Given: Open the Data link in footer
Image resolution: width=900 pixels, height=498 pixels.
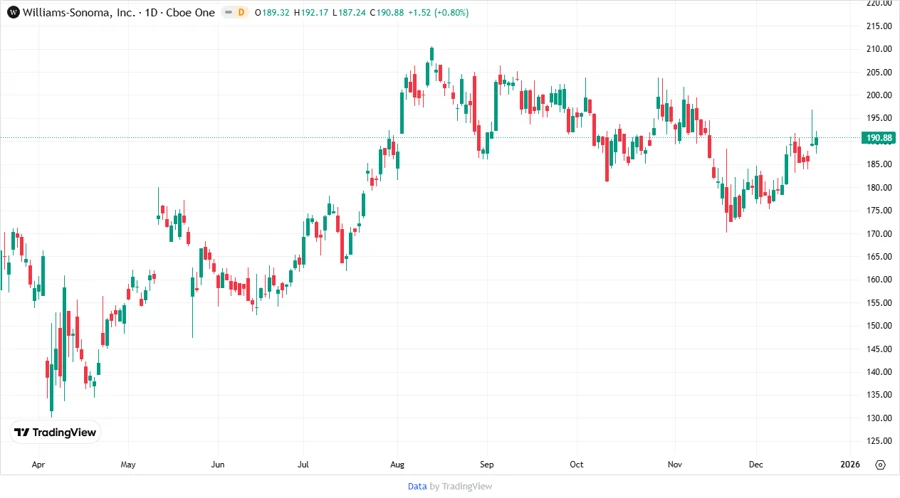Looking at the screenshot, I should pyautogui.click(x=417, y=487).
